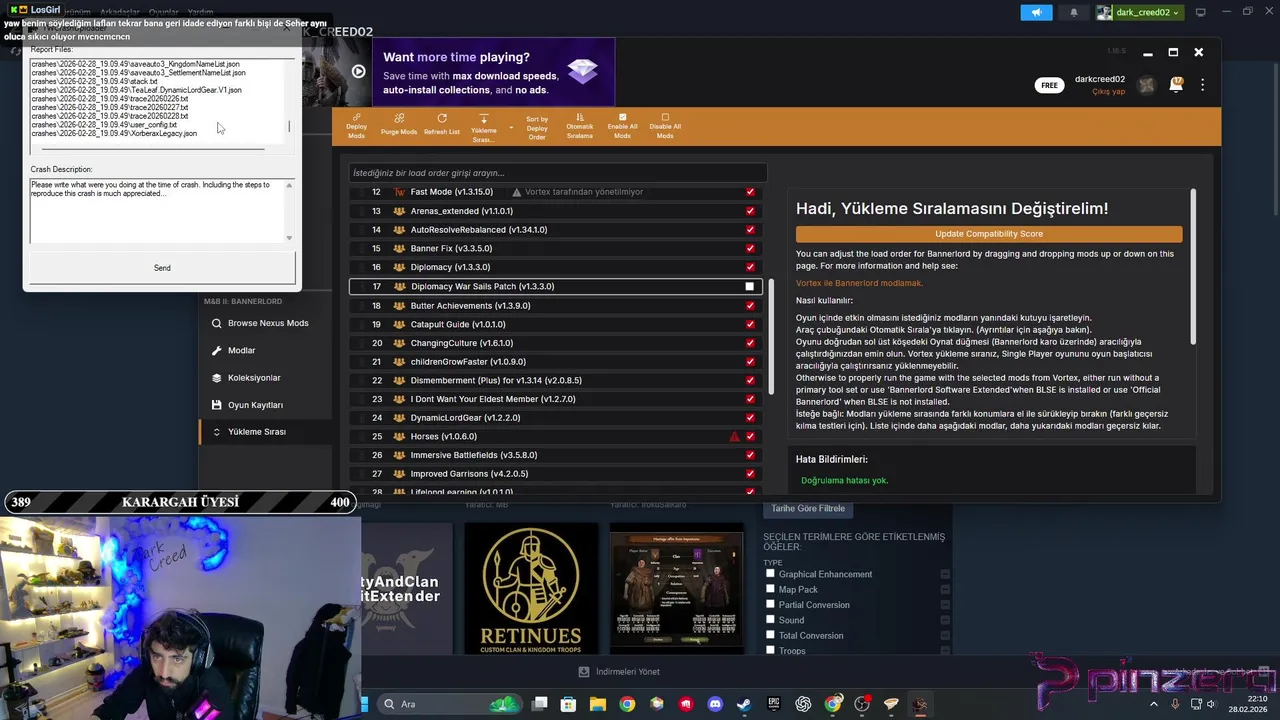This screenshot has width=1280, height=720.
Task: Disable the Diplomacy (v1.3.3.0) mod
Action: [x=750, y=267]
